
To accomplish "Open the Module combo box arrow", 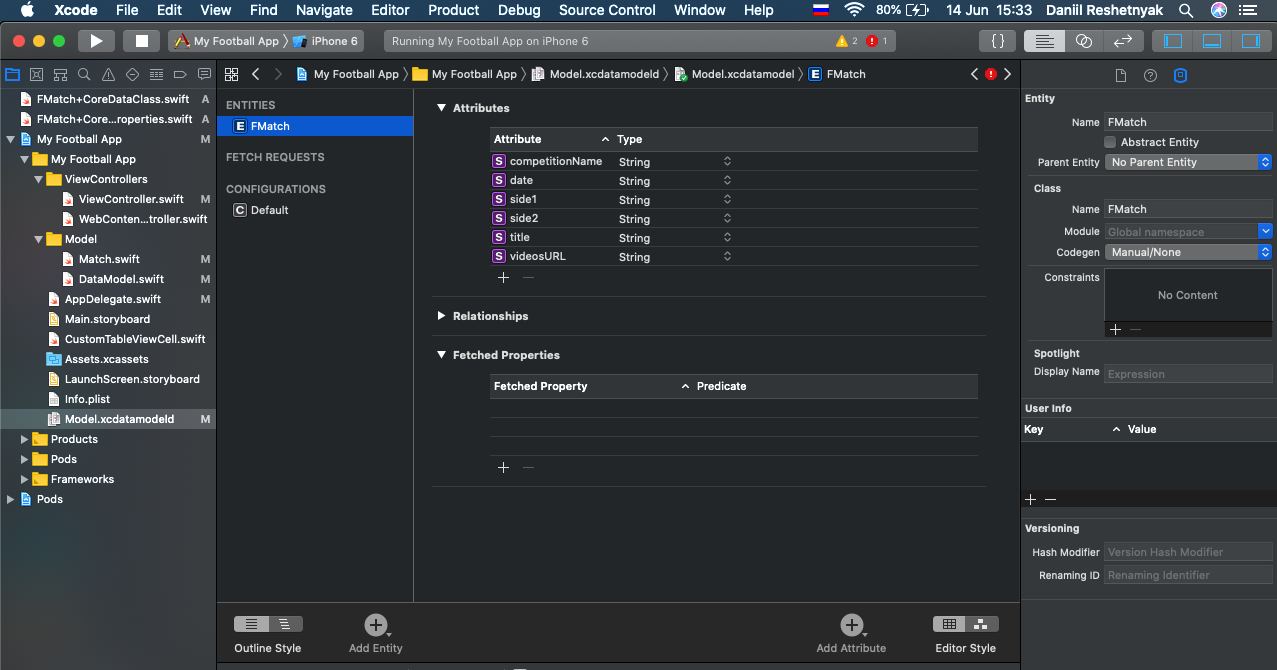I will (x=1265, y=231).
